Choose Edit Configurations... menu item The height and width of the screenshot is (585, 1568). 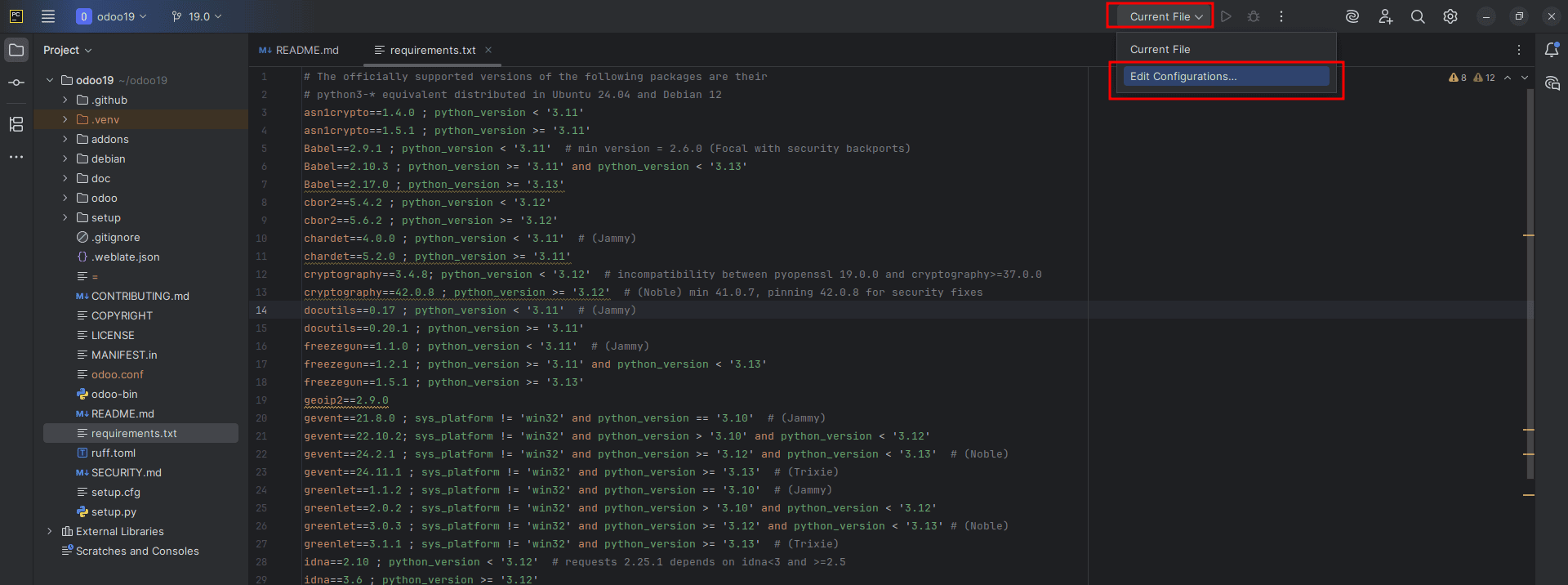click(x=1226, y=76)
